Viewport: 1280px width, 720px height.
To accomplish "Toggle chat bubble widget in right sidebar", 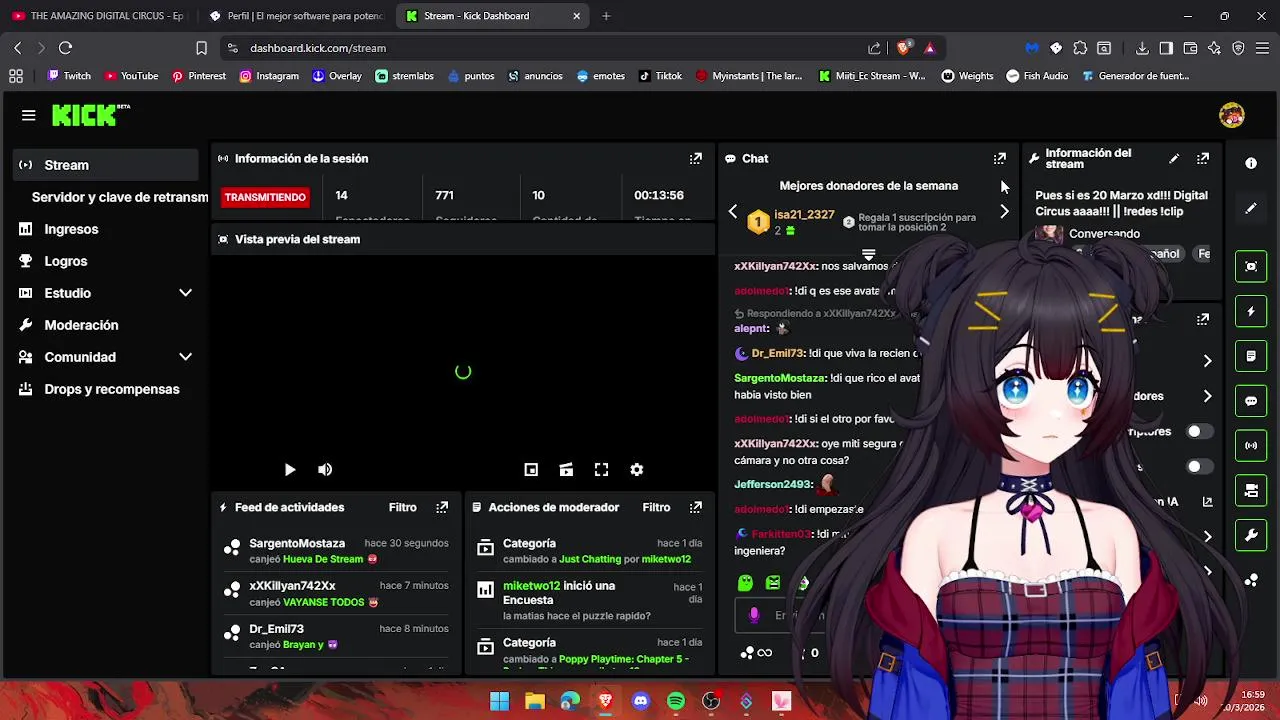I will tap(1251, 401).
